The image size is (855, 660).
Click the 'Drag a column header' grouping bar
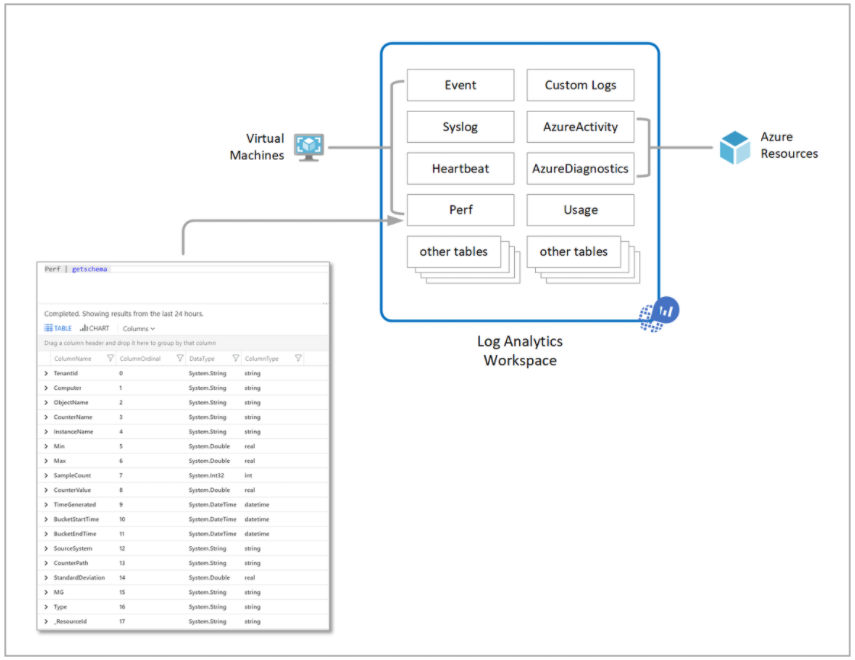click(183, 343)
